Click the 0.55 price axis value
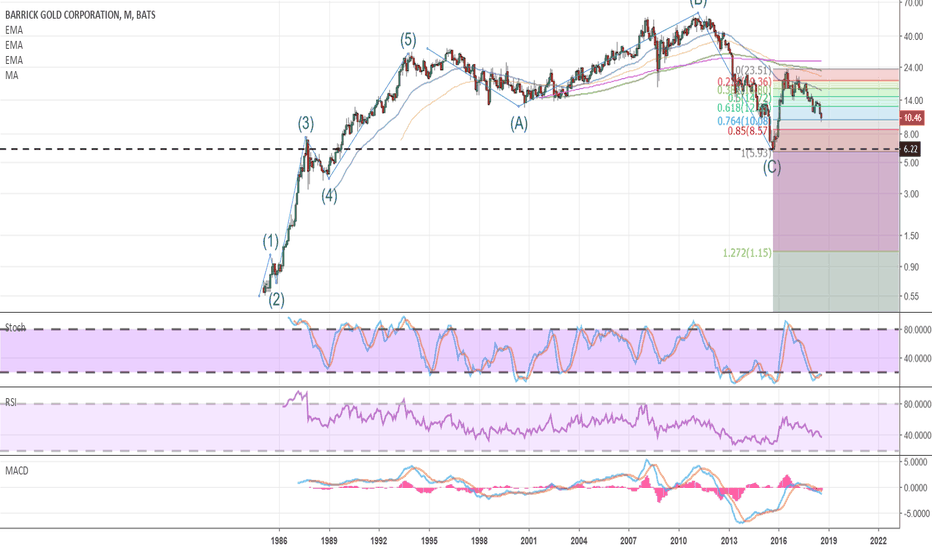Image resolution: width=932 pixels, height=550 pixels. [912, 296]
